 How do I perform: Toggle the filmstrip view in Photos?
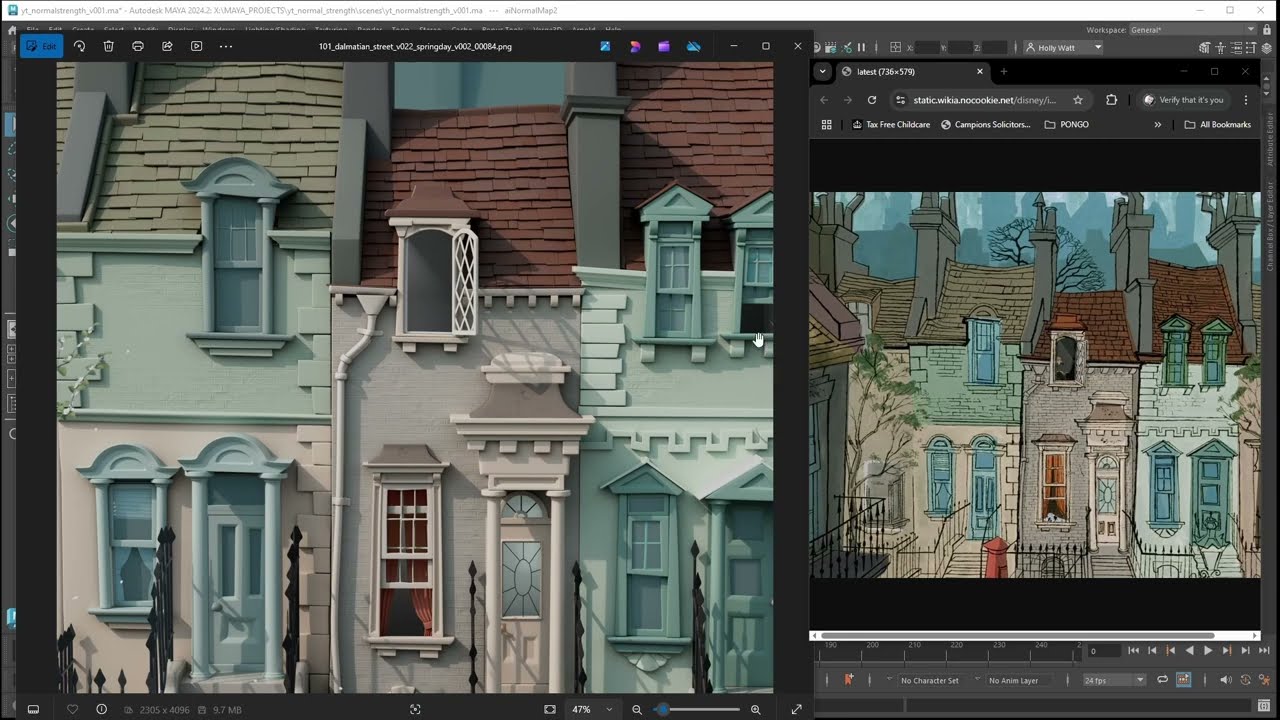click(x=33, y=709)
